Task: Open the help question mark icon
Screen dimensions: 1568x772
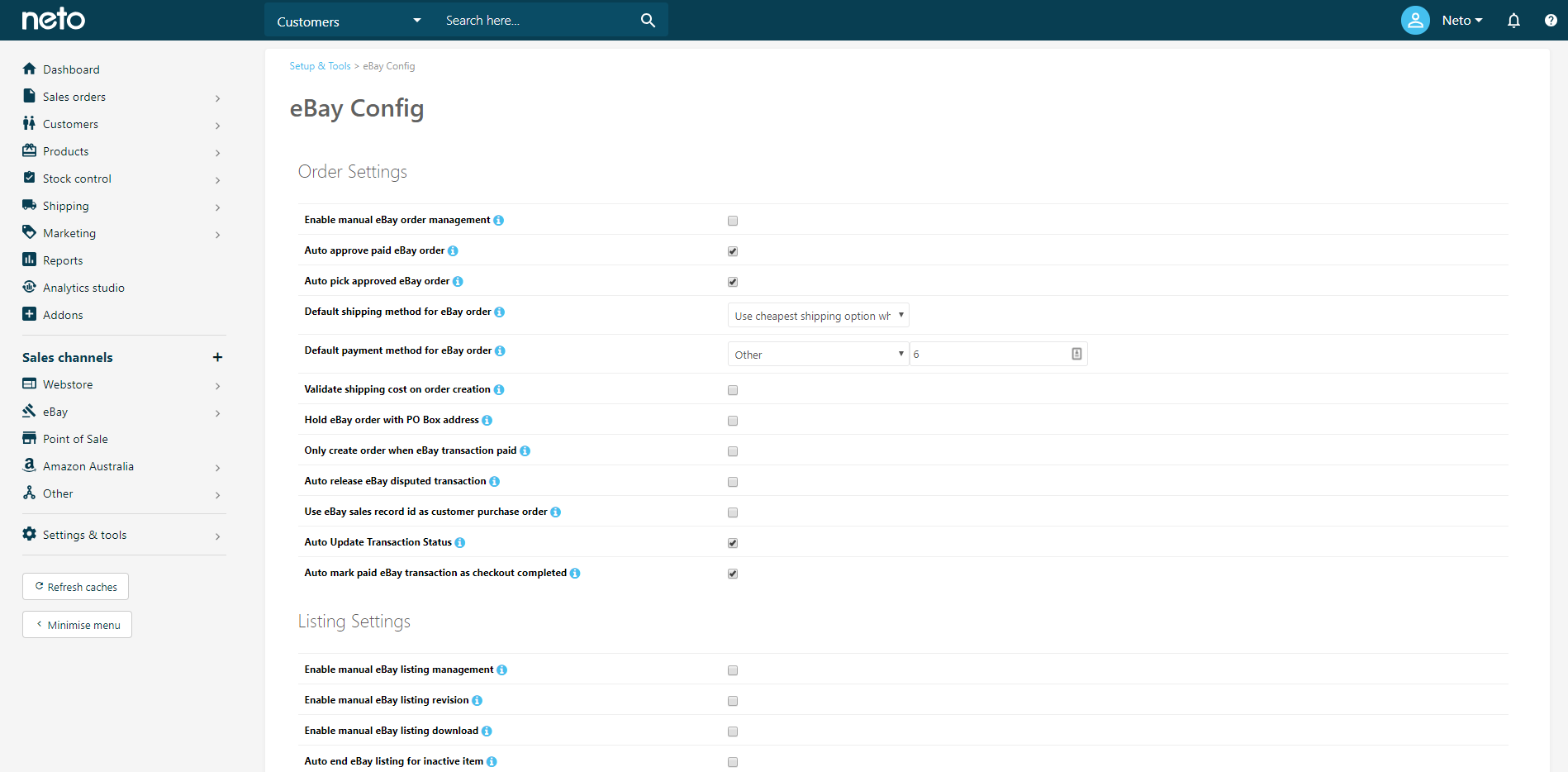Action: (1551, 21)
